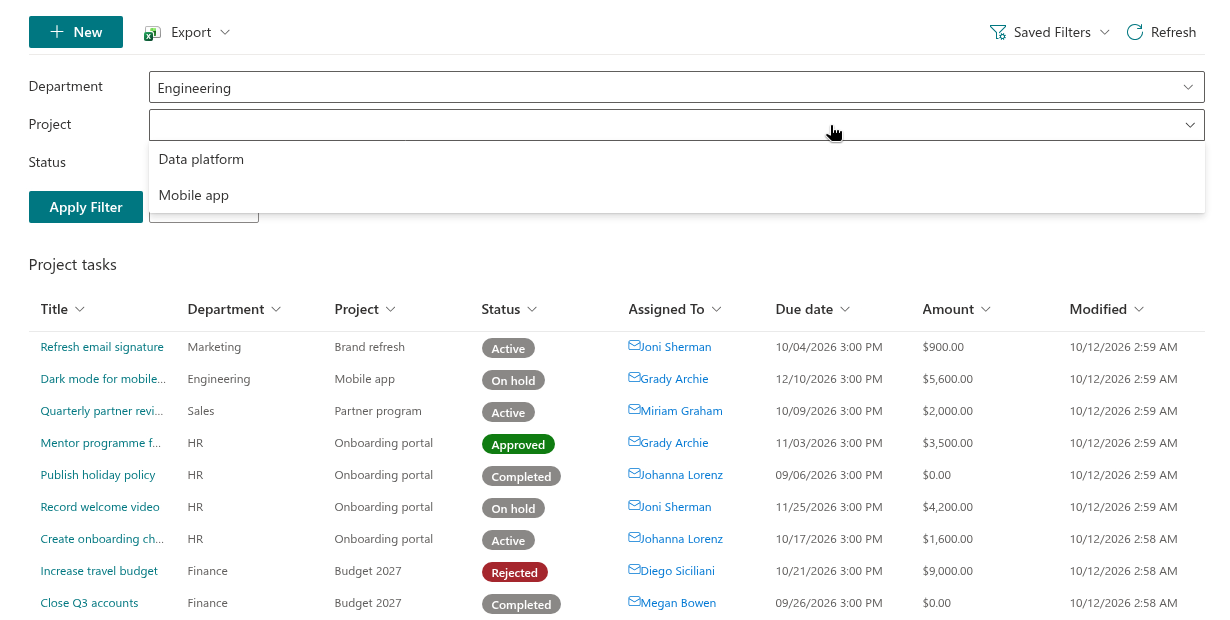Click the mail icon beside Grady Archie, Dark mode row
The width and height of the screenshot is (1230, 620).
click(x=634, y=378)
